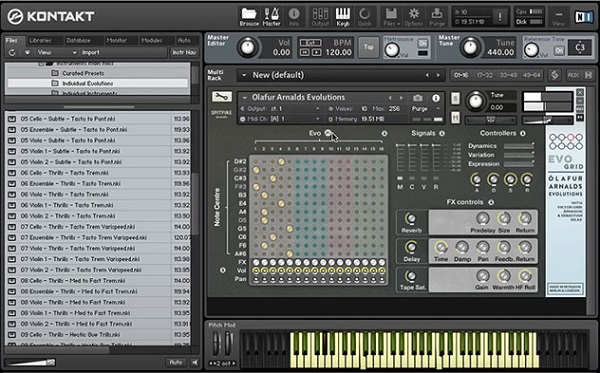Open the Options gear icon
The image size is (600, 373).
[x=414, y=17]
